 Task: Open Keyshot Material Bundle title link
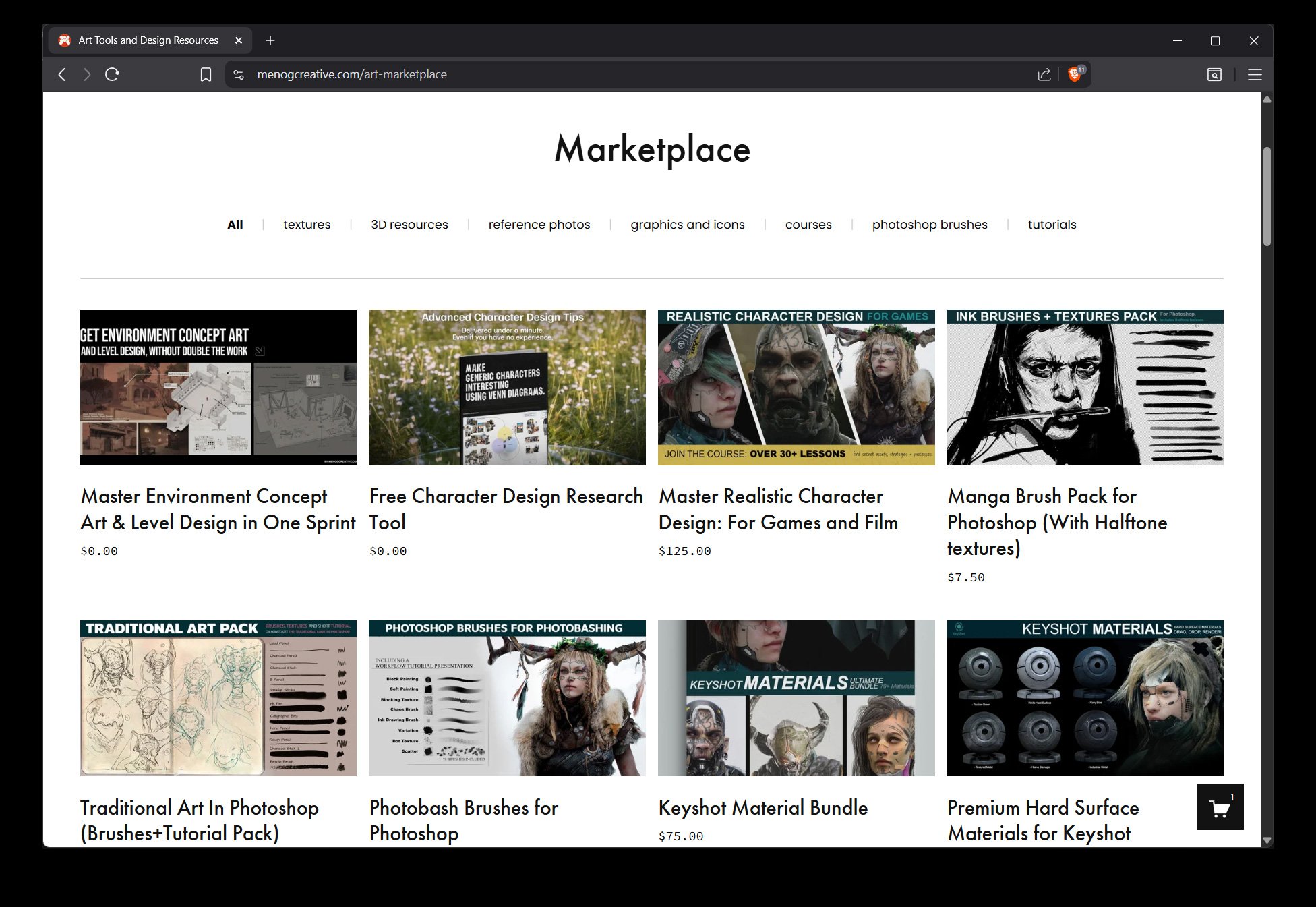(x=763, y=807)
